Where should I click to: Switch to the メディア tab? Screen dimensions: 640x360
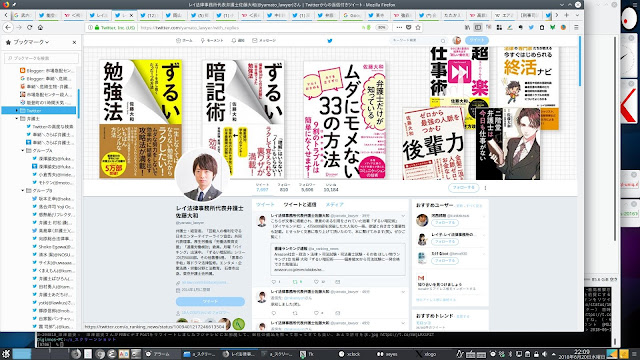tap(335, 204)
